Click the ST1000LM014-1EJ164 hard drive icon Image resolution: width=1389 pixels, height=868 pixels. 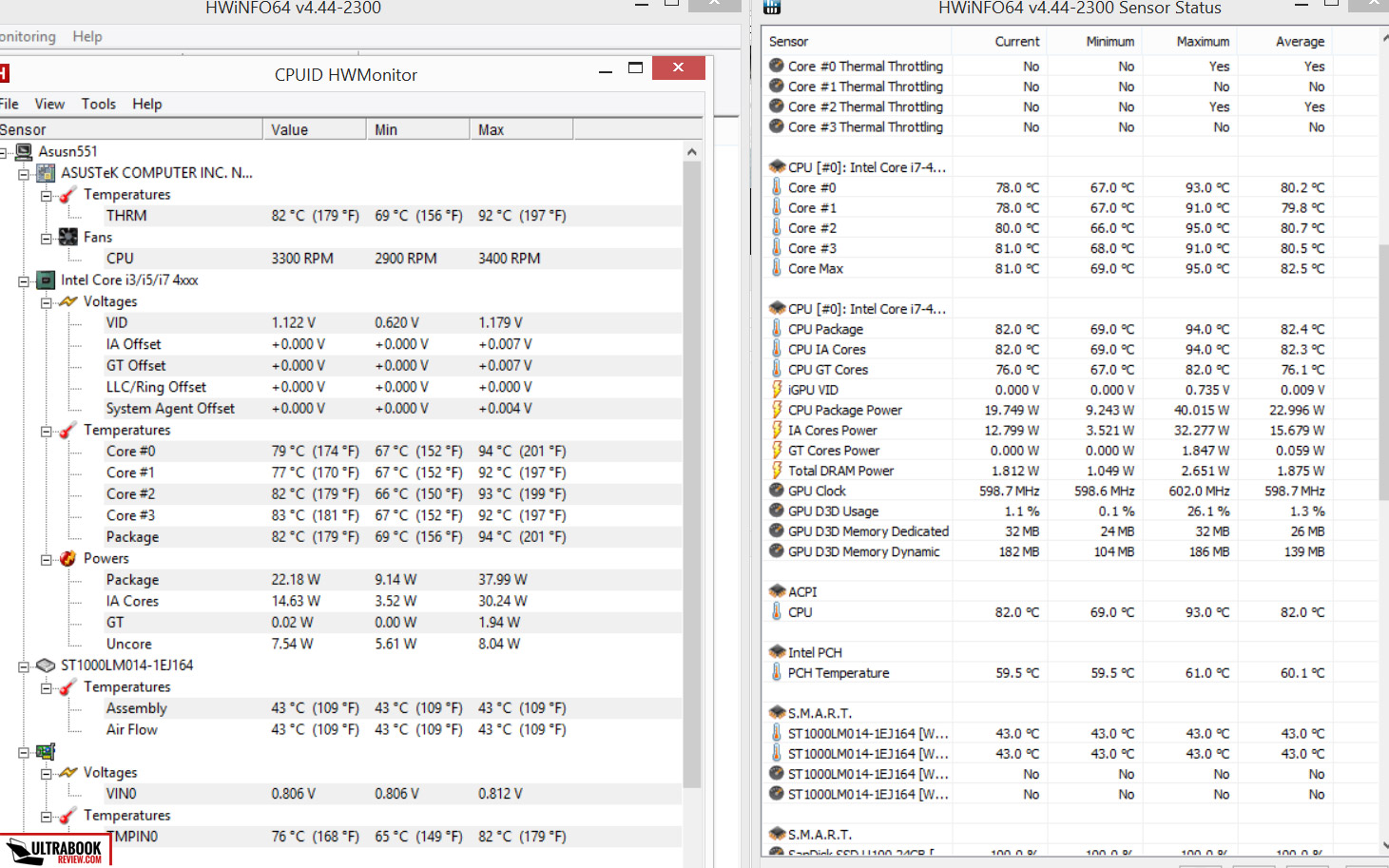coord(46,665)
